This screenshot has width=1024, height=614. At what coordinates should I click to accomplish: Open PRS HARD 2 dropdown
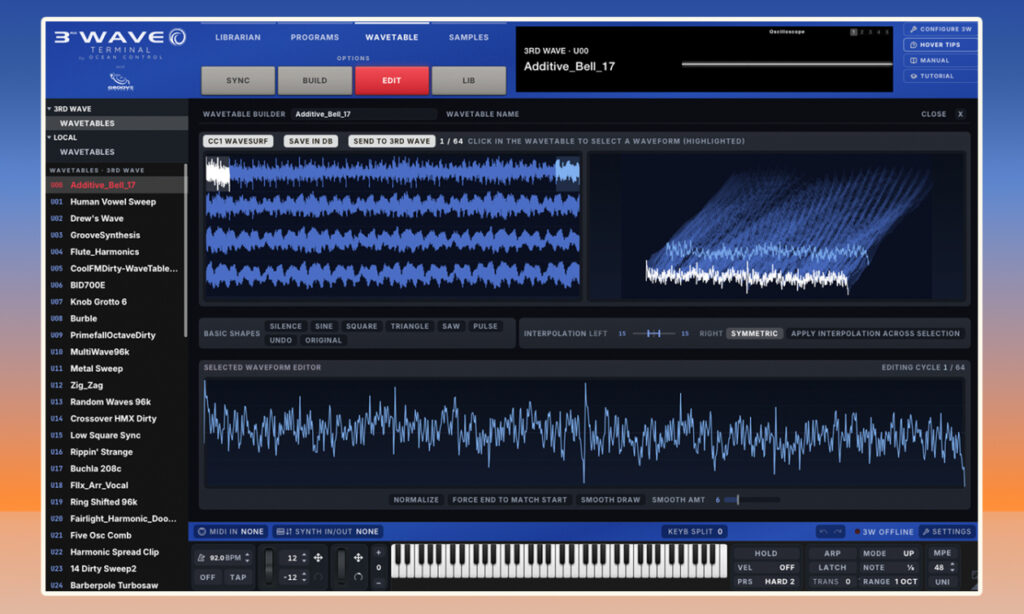pos(766,581)
